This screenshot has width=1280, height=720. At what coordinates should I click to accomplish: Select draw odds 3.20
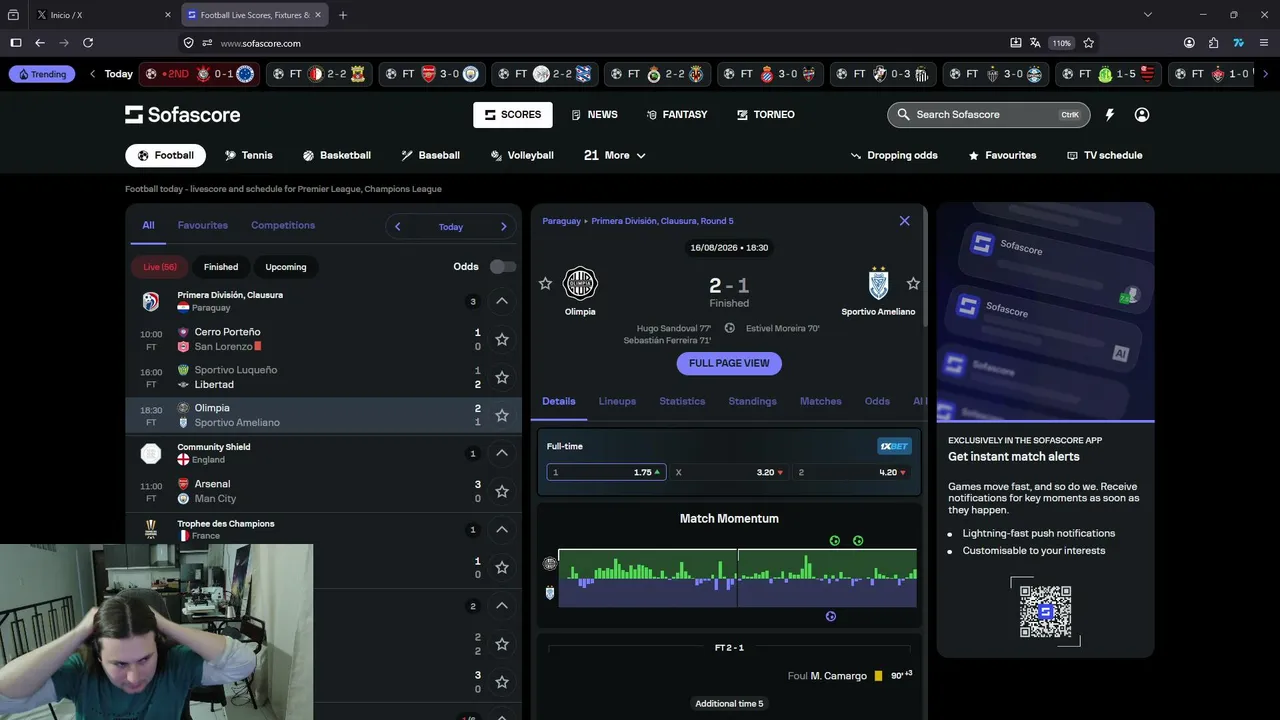coord(729,472)
